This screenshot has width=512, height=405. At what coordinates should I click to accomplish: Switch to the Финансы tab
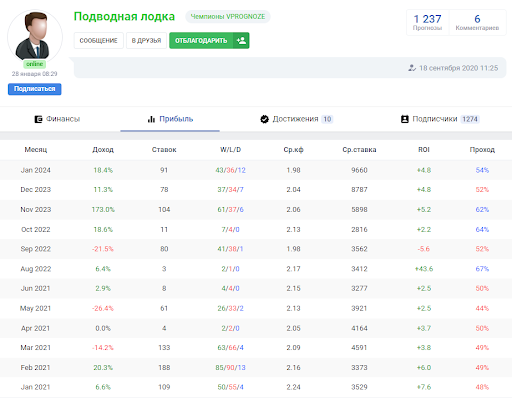[x=57, y=119]
